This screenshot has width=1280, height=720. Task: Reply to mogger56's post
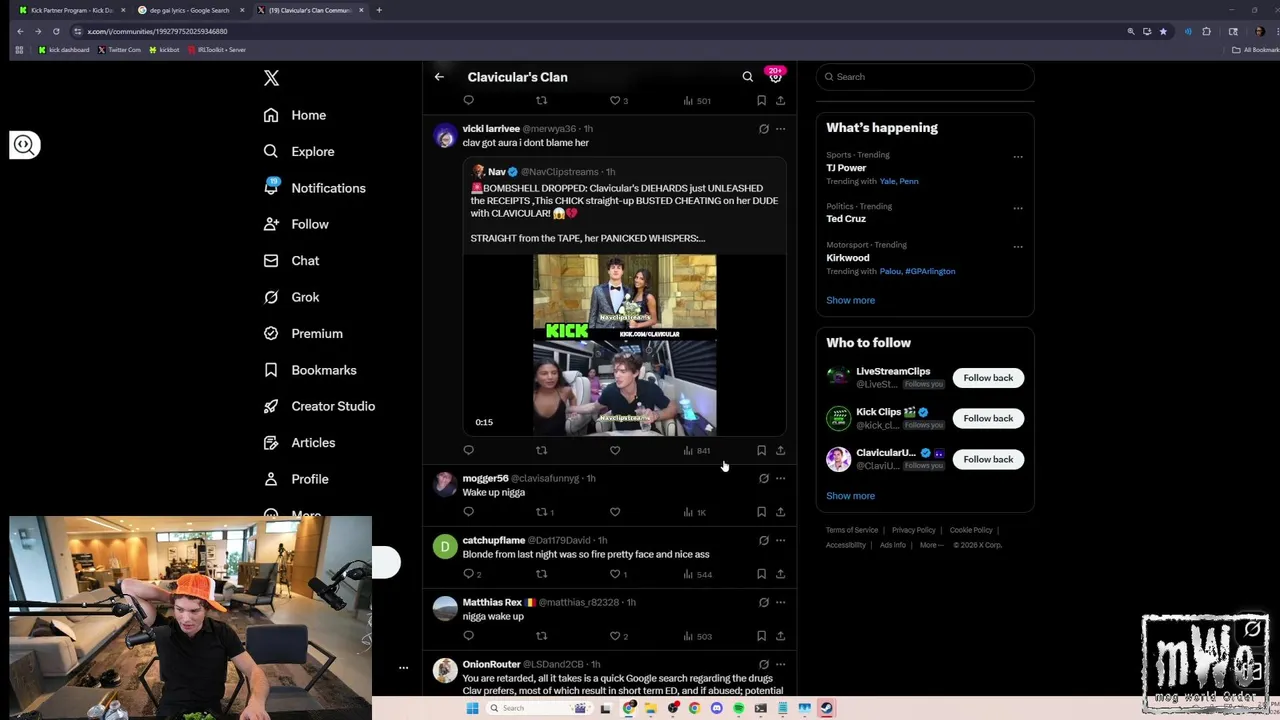pos(468,512)
